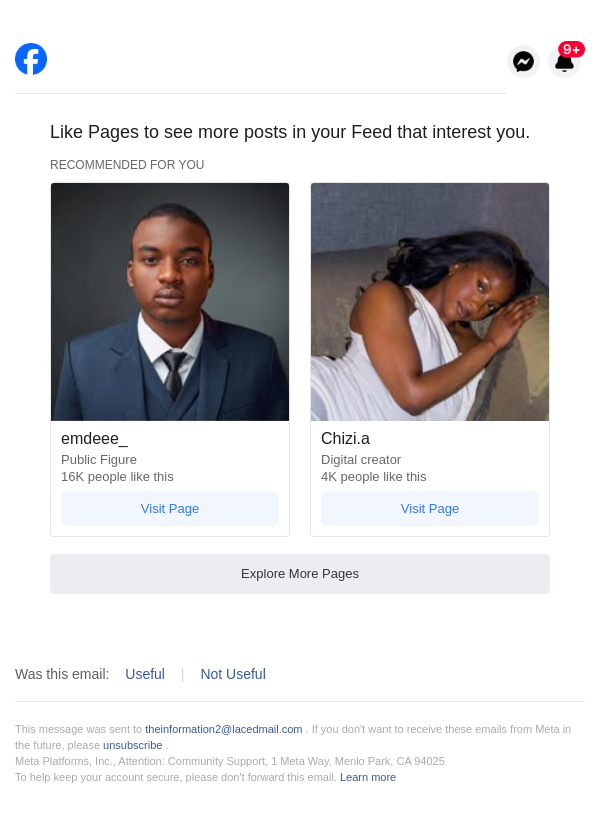600x823 pixels.
Task: Rate this email as Useful
Action: pyautogui.click(x=145, y=674)
